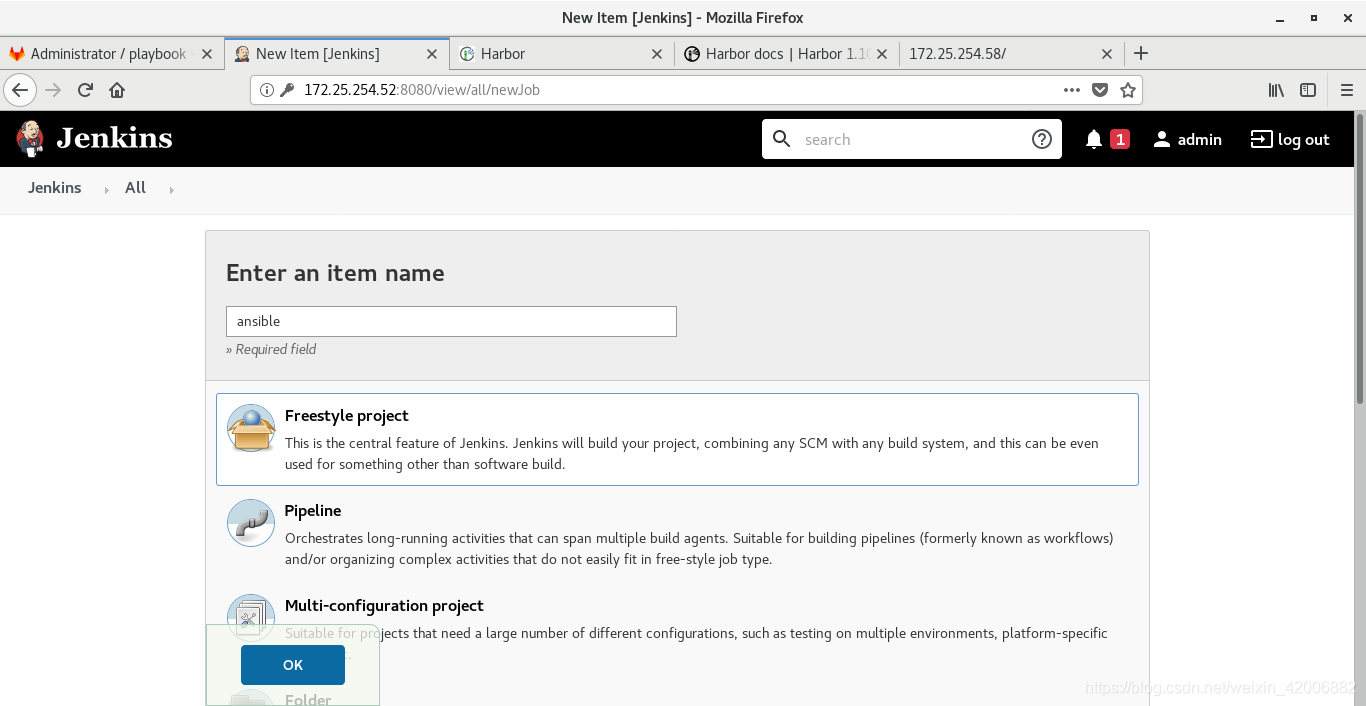Open notifications bell icon
The width and height of the screenshot is (1366, 706).
click(1094, 139)
